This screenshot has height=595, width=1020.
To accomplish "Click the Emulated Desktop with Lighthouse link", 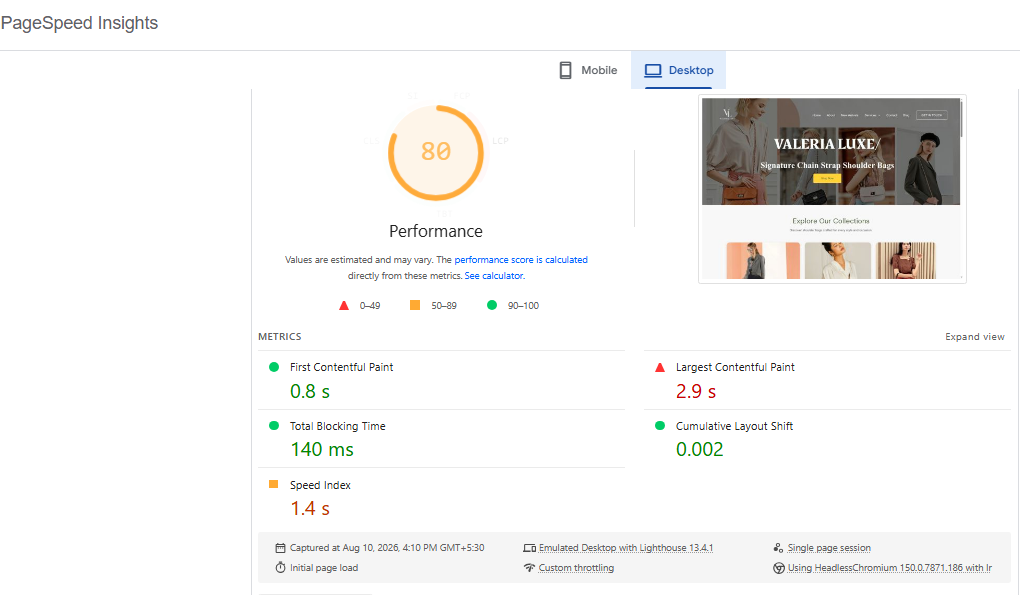I will tap(626, 548).
